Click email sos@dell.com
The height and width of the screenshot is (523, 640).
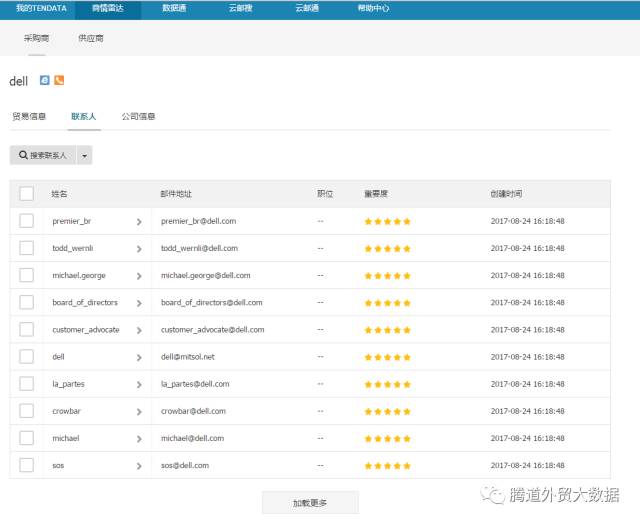184,465
